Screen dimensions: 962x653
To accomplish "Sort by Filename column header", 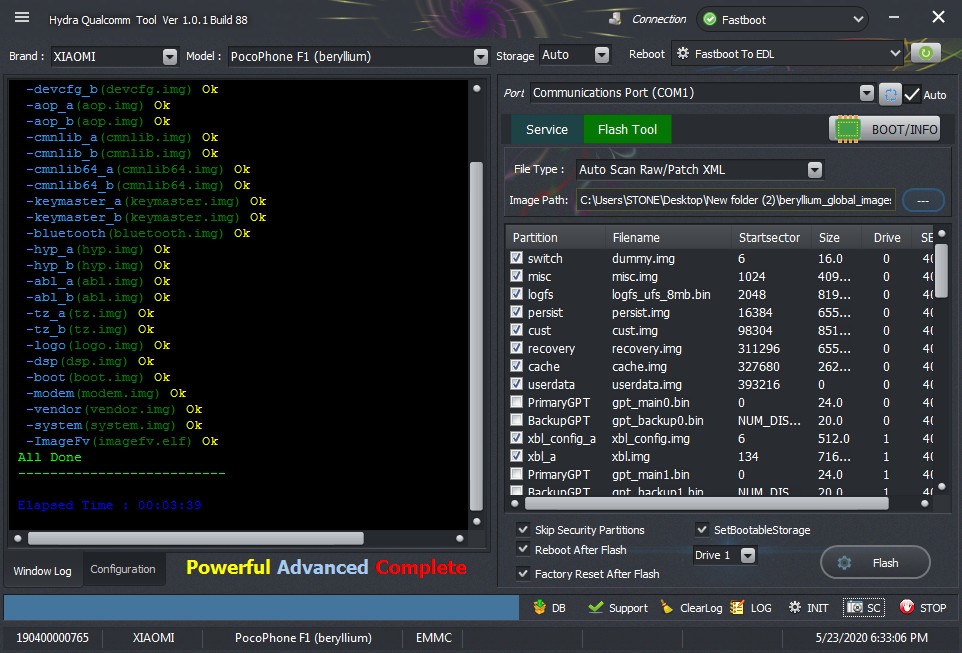I will click(x=636, y=238).
